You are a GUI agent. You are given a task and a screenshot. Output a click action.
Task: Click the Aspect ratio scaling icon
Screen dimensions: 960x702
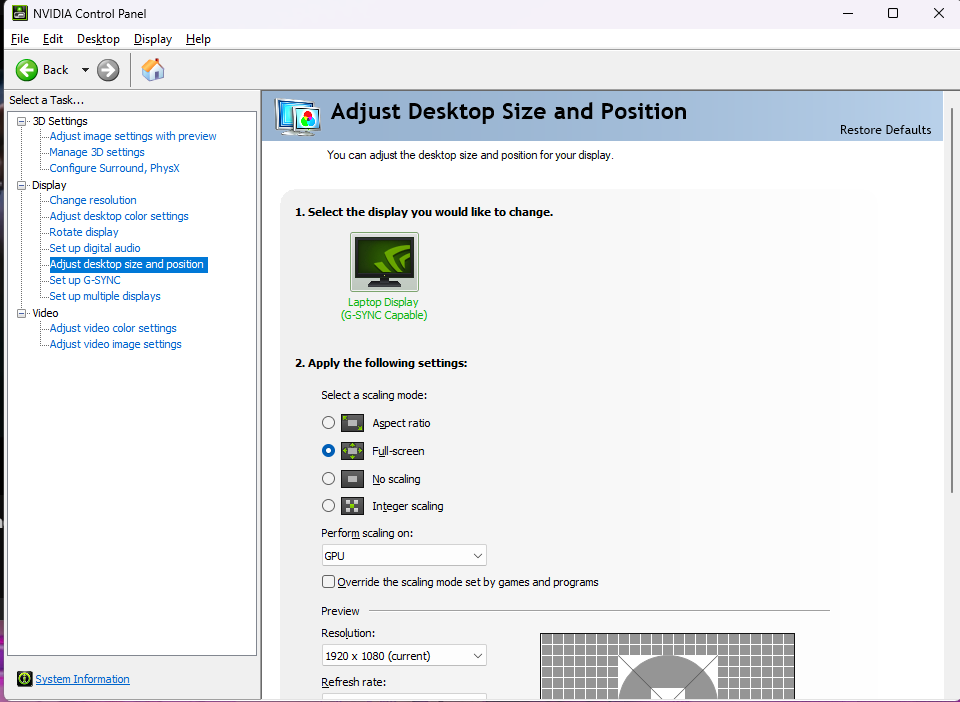pos(352,423)
